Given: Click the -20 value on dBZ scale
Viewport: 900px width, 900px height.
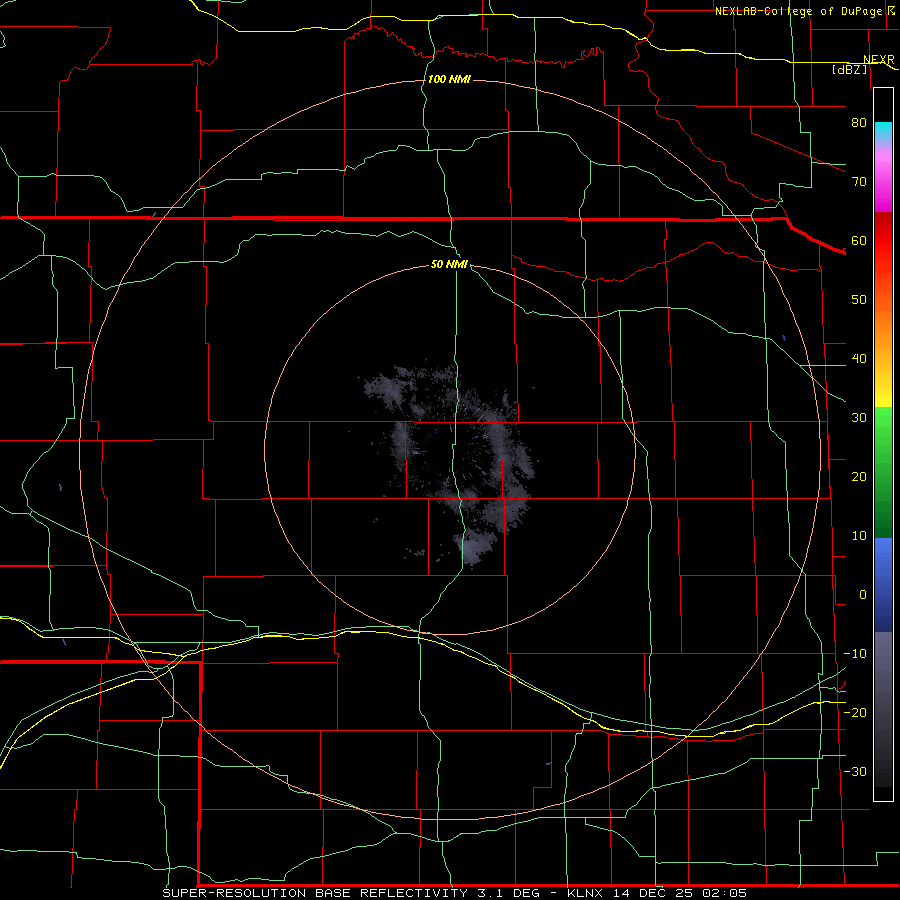Looking at the screenshot, I should (855, 712).
